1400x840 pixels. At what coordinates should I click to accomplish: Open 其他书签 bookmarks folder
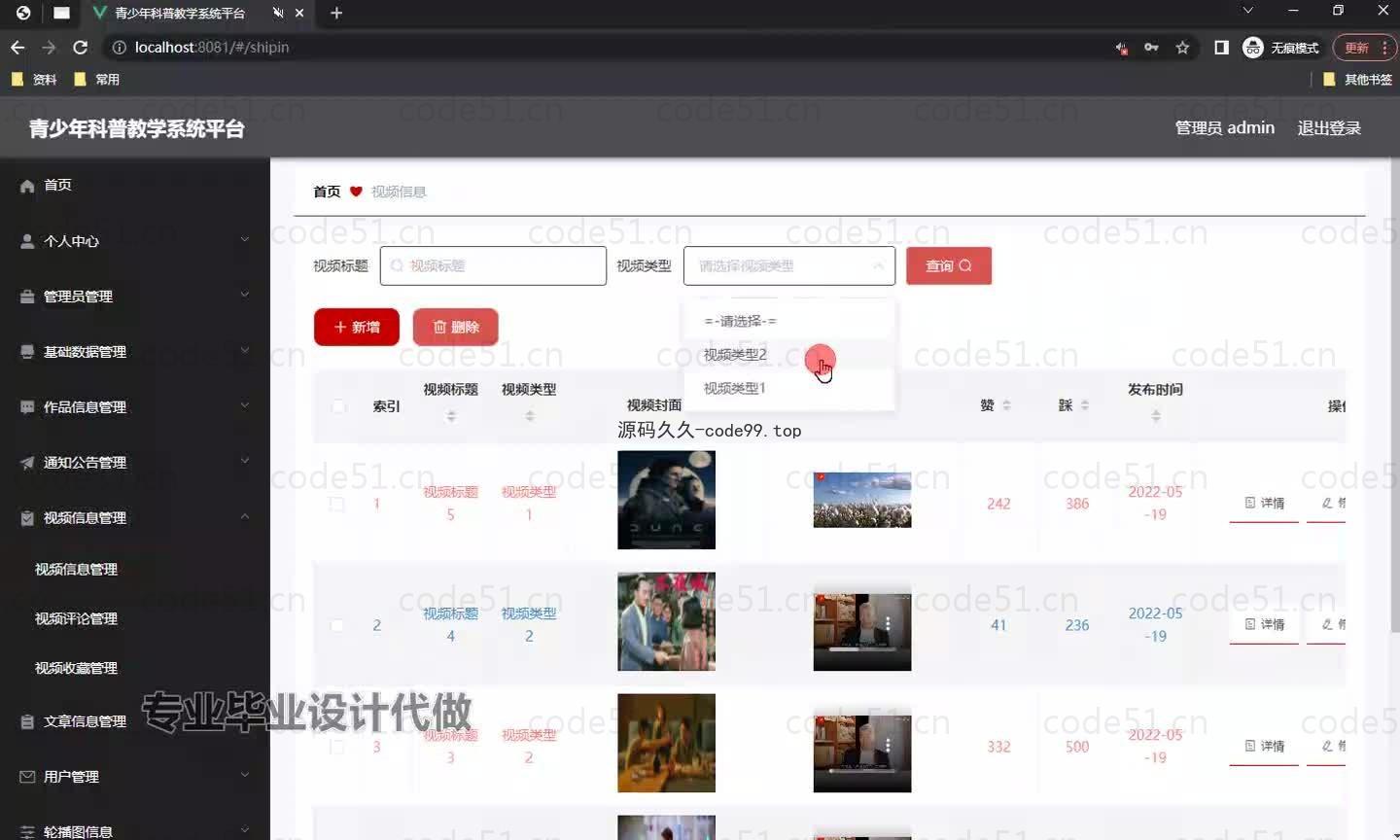click(1358, 80)
